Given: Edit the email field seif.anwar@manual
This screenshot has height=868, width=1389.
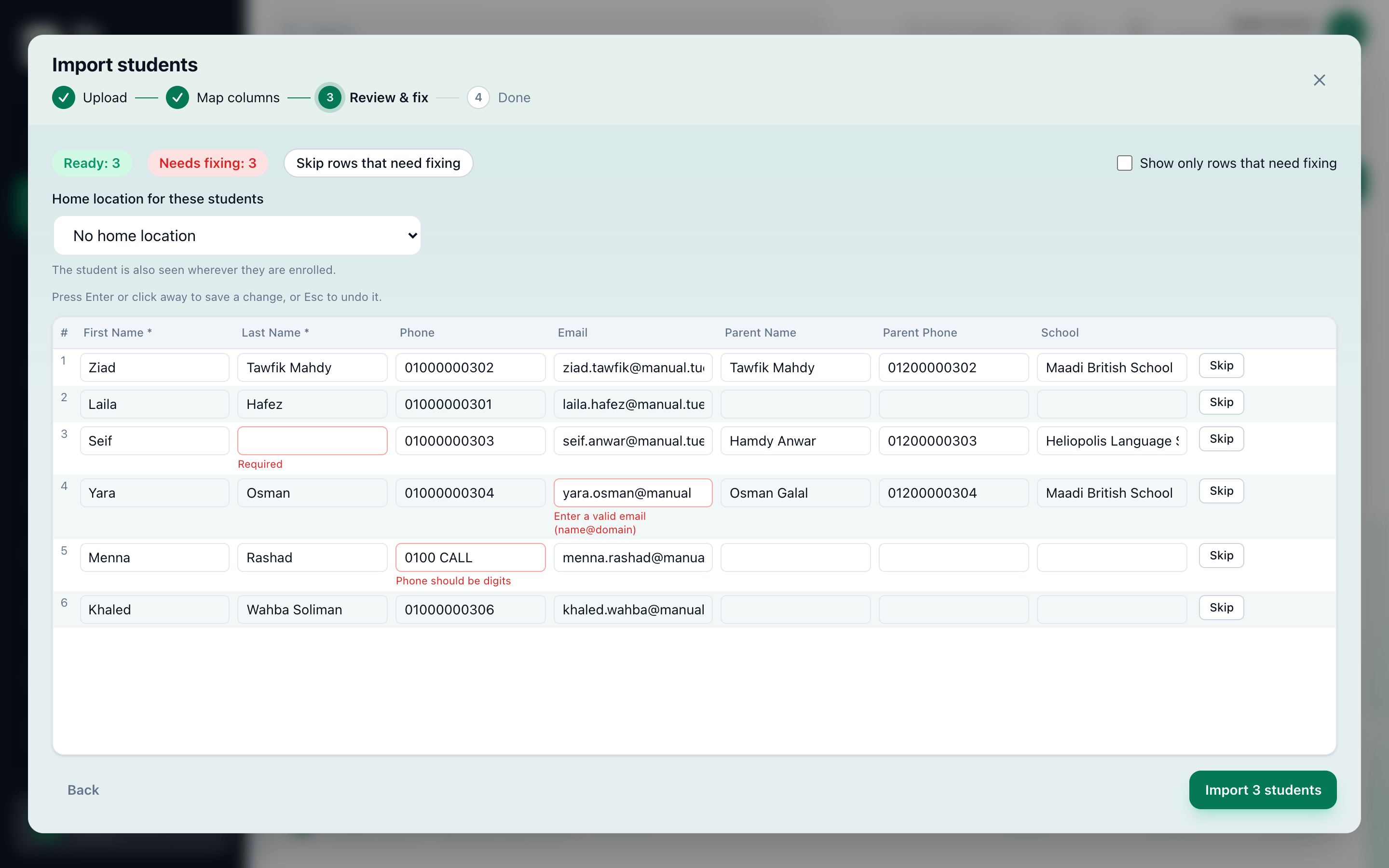Looking at the screenshot, I should click(633, 441).
